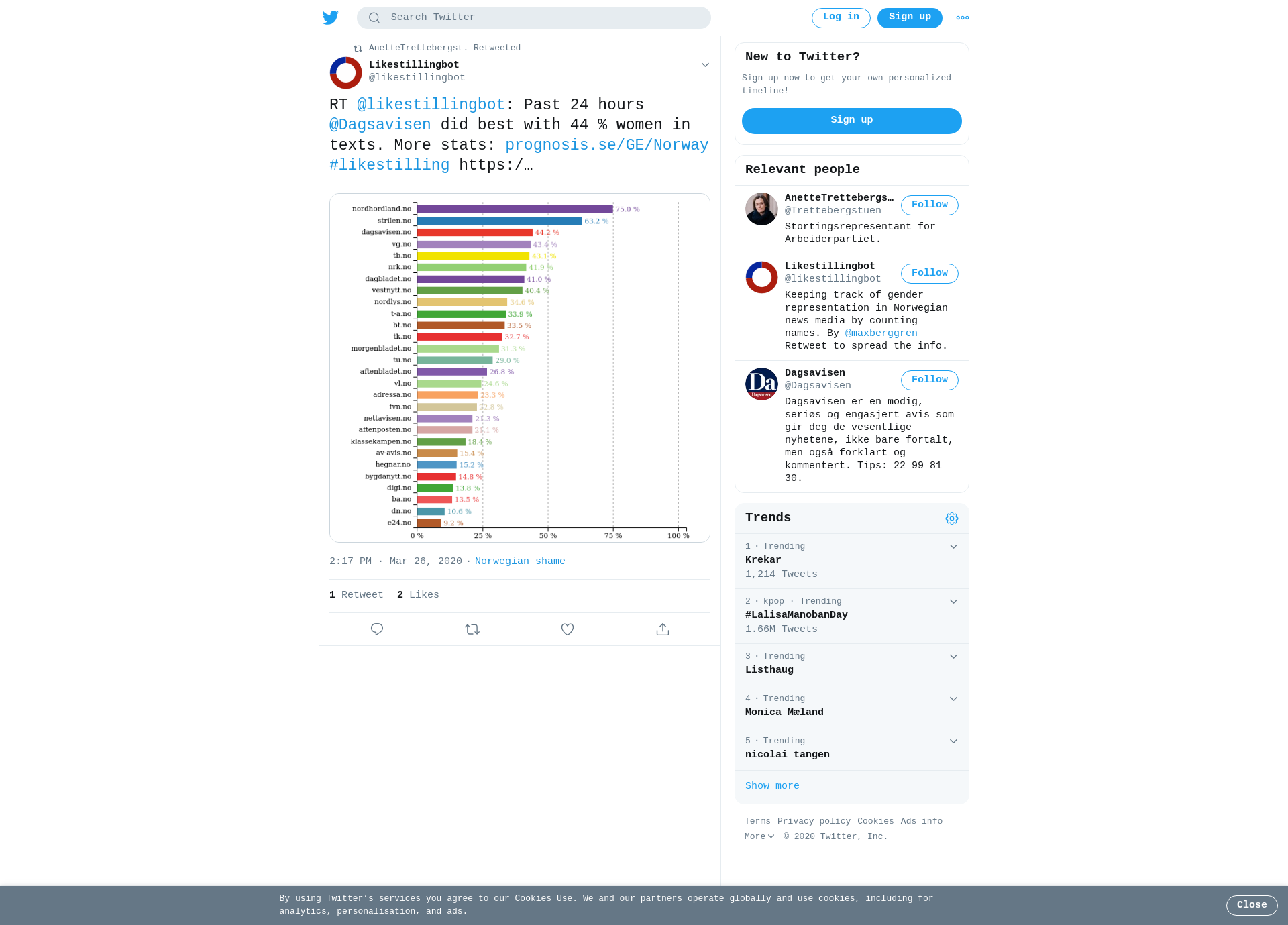The image size is (1288, 925).
Task: Open the gender statistics bar chart image
Action: point(520,368)
